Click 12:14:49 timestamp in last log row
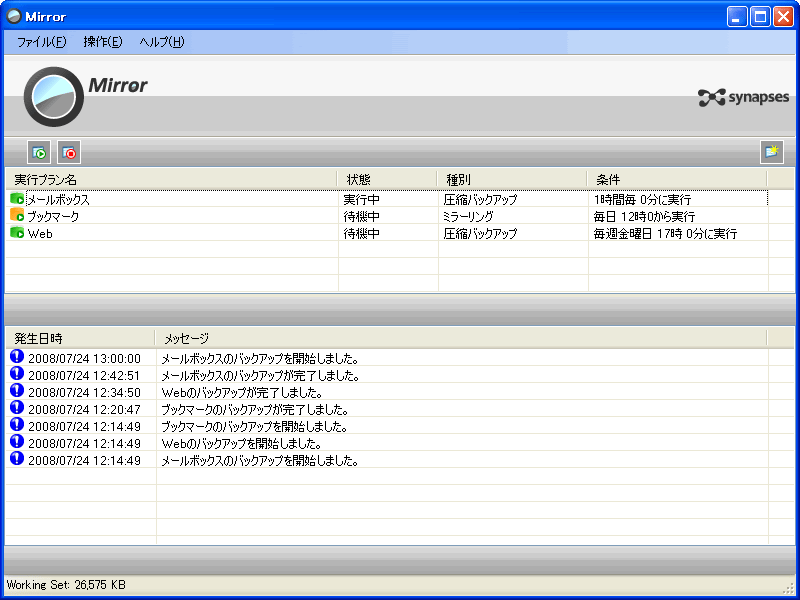The height and width of the screenshot is (600, 800). tap(84, 461)
